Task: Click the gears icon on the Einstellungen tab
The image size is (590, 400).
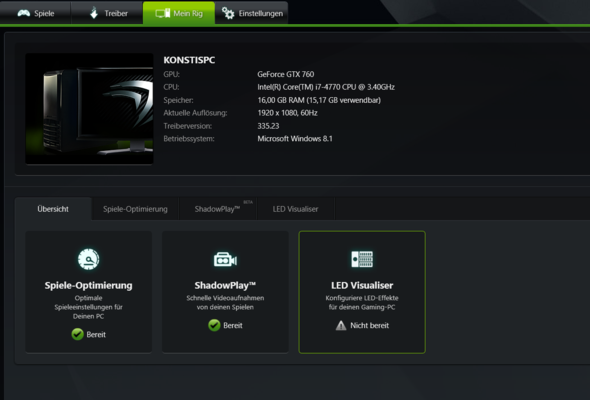Action: tap(228, 13)
